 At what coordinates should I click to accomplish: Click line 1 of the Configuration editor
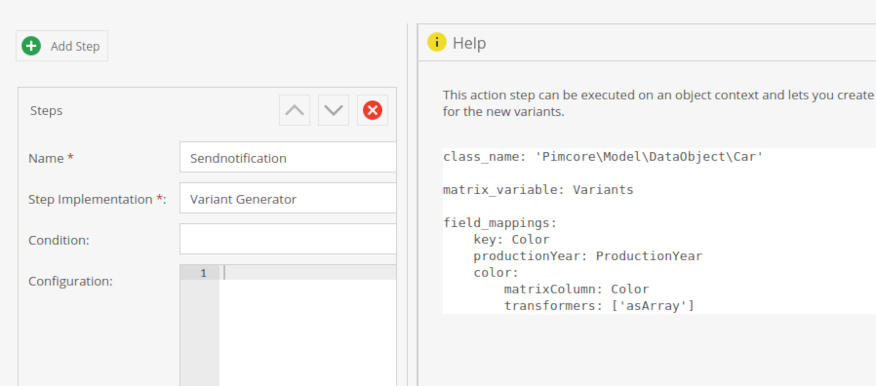(x=308, y=273)
